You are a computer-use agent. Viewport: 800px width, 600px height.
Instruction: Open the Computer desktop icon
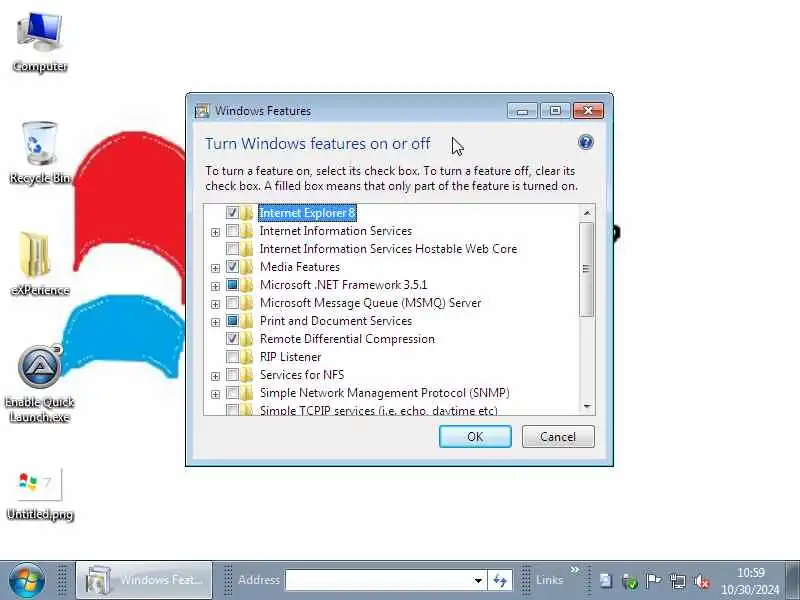(40, 42)
